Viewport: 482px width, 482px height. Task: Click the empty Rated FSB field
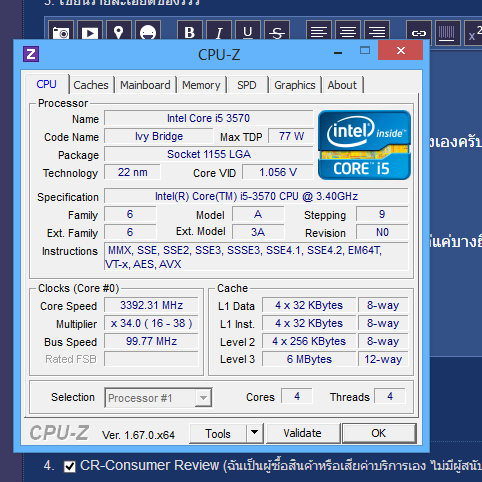point(151,359)
